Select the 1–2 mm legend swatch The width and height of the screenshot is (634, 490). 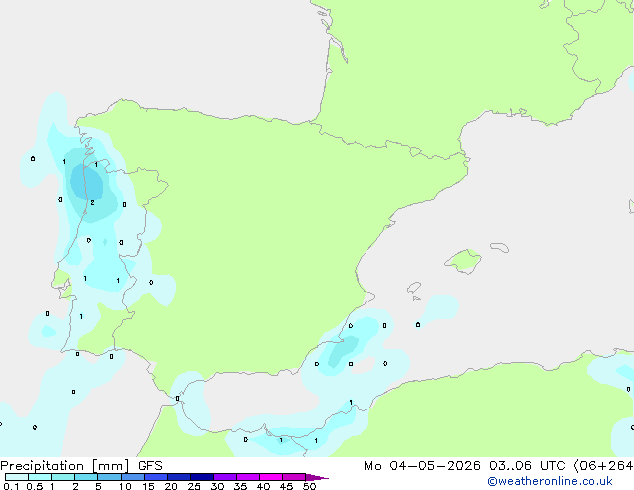pyautogui.click(x=63, y=477)
